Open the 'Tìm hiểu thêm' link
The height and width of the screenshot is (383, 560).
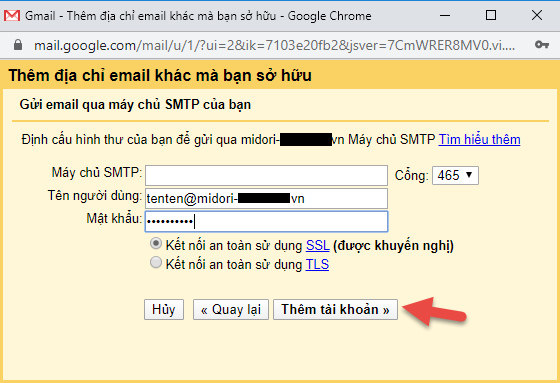point(479,139)
